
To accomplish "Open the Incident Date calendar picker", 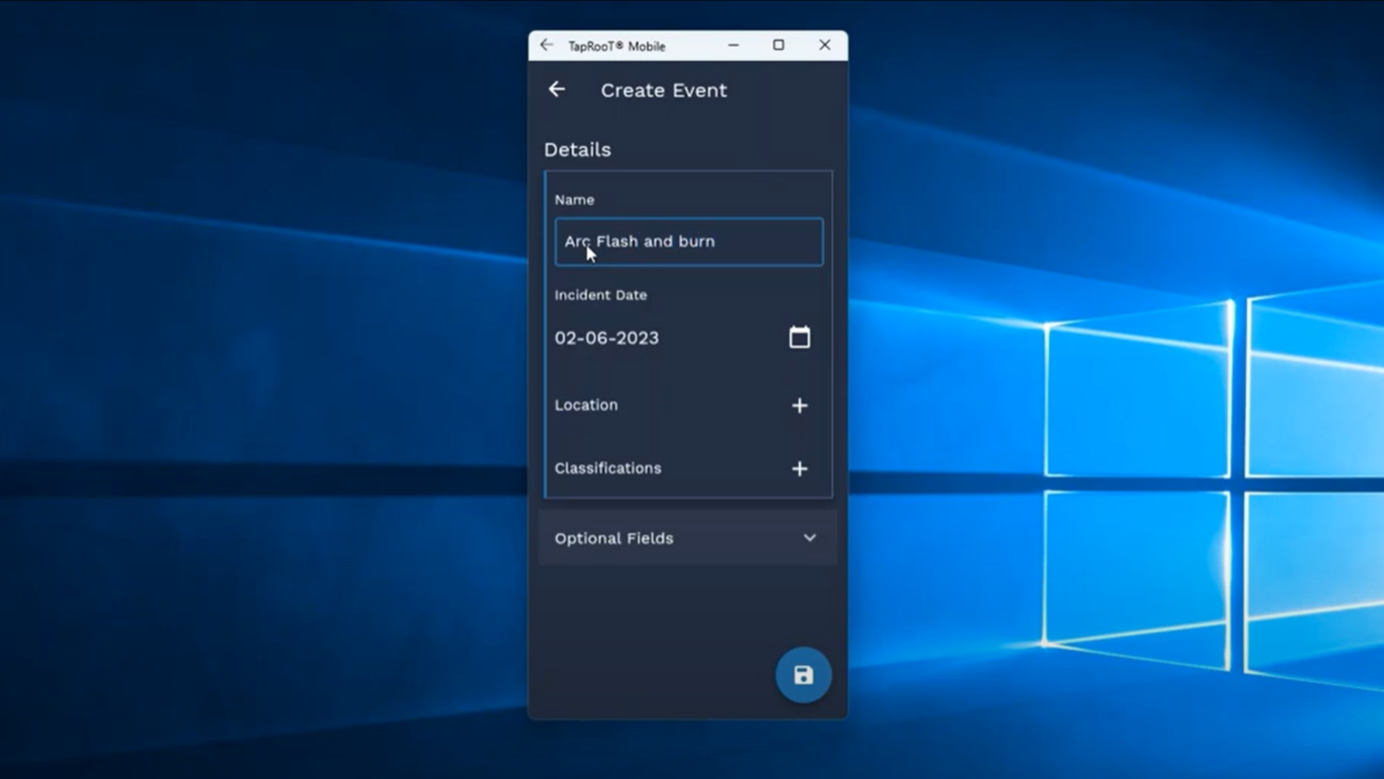I will coord(799,337).
